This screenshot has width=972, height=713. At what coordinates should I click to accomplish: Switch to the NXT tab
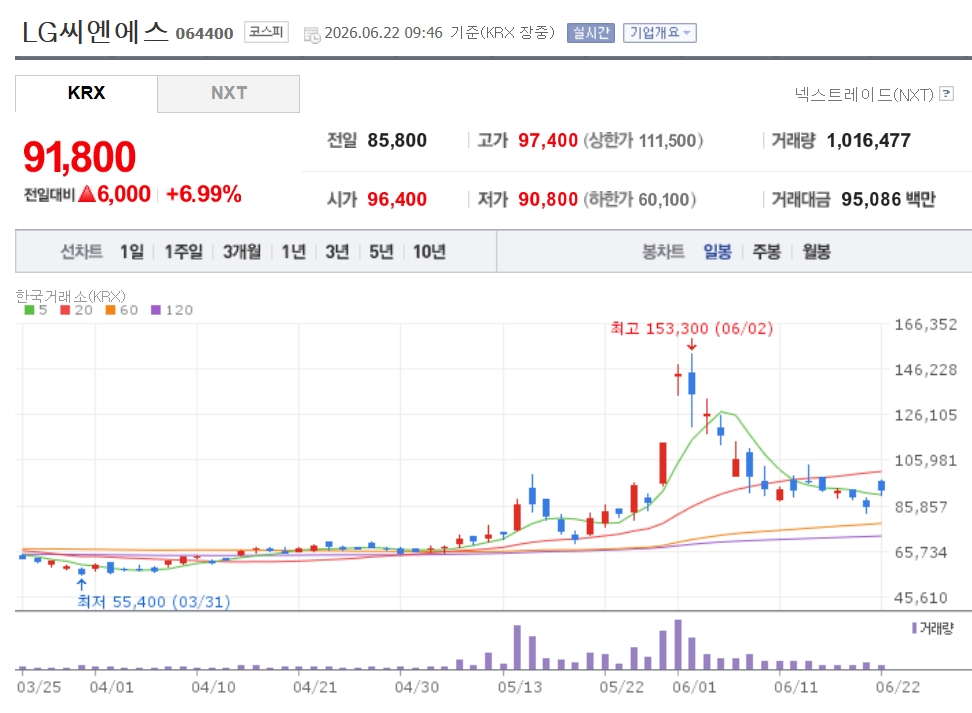tap(229, 94)
